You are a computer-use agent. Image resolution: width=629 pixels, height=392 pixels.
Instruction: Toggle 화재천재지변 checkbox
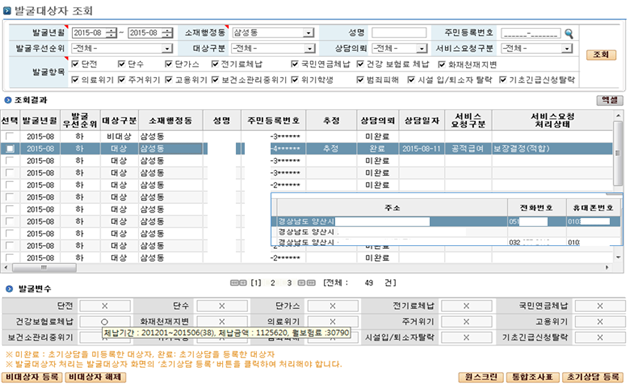(442, 64)
